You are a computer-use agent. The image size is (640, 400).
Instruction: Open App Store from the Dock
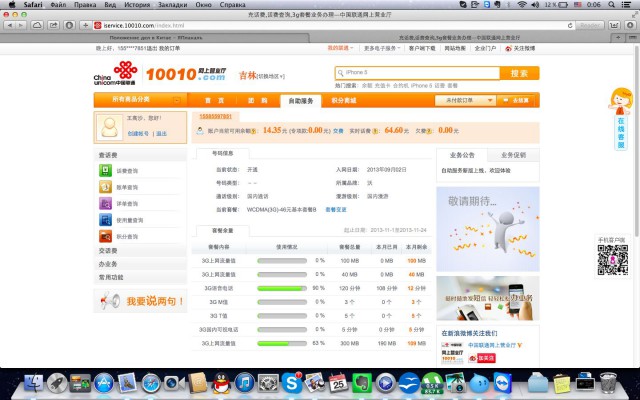point(104,383)
